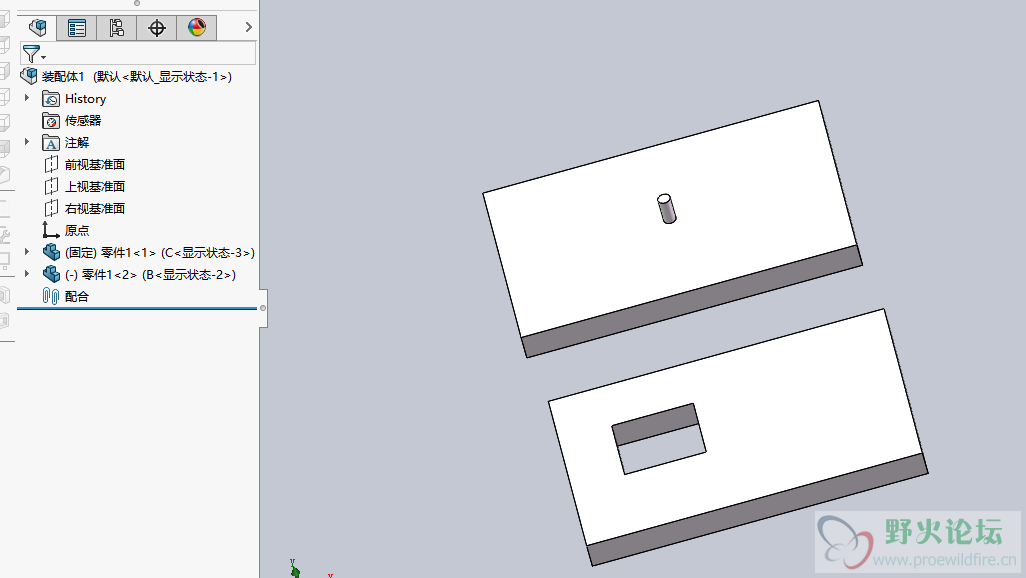Open the DisplayManager color ball tab
The height and width of the screenshot is (578, 1026).
coord(196,27)
